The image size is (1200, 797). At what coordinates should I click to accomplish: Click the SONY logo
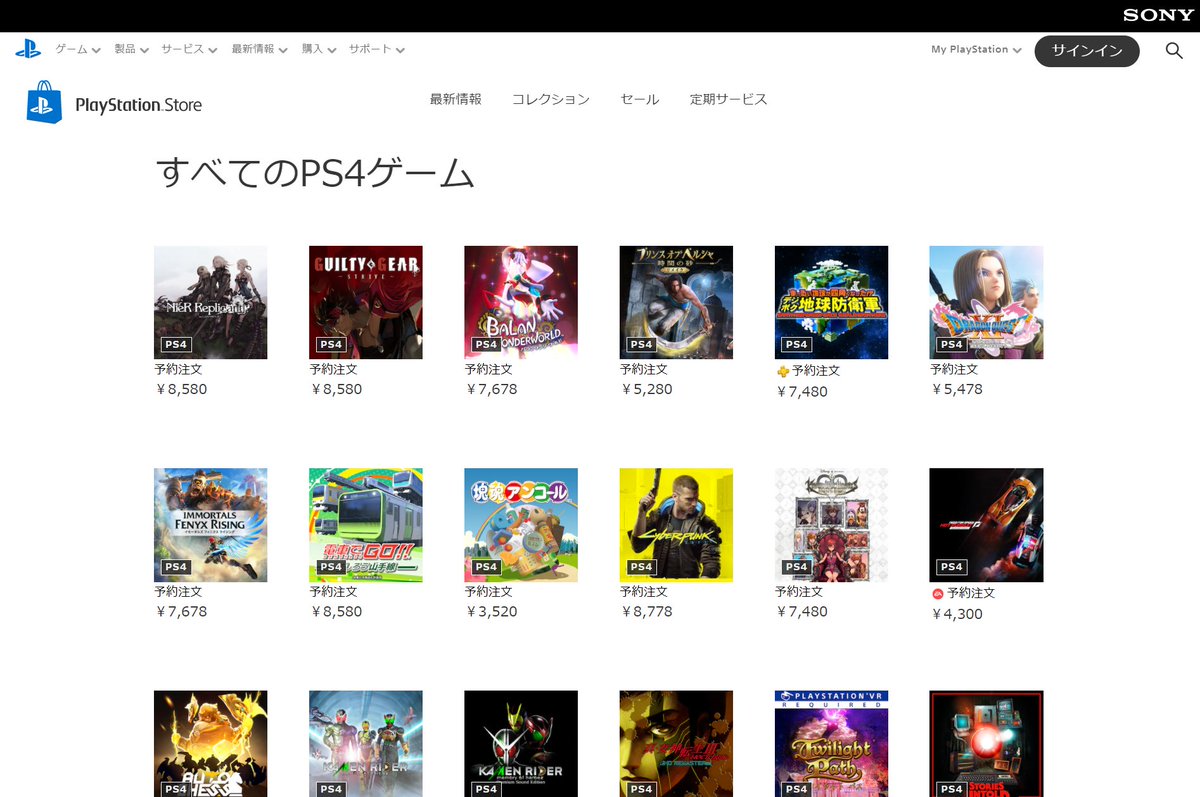pyautogui.click(x=1158, y=15)
